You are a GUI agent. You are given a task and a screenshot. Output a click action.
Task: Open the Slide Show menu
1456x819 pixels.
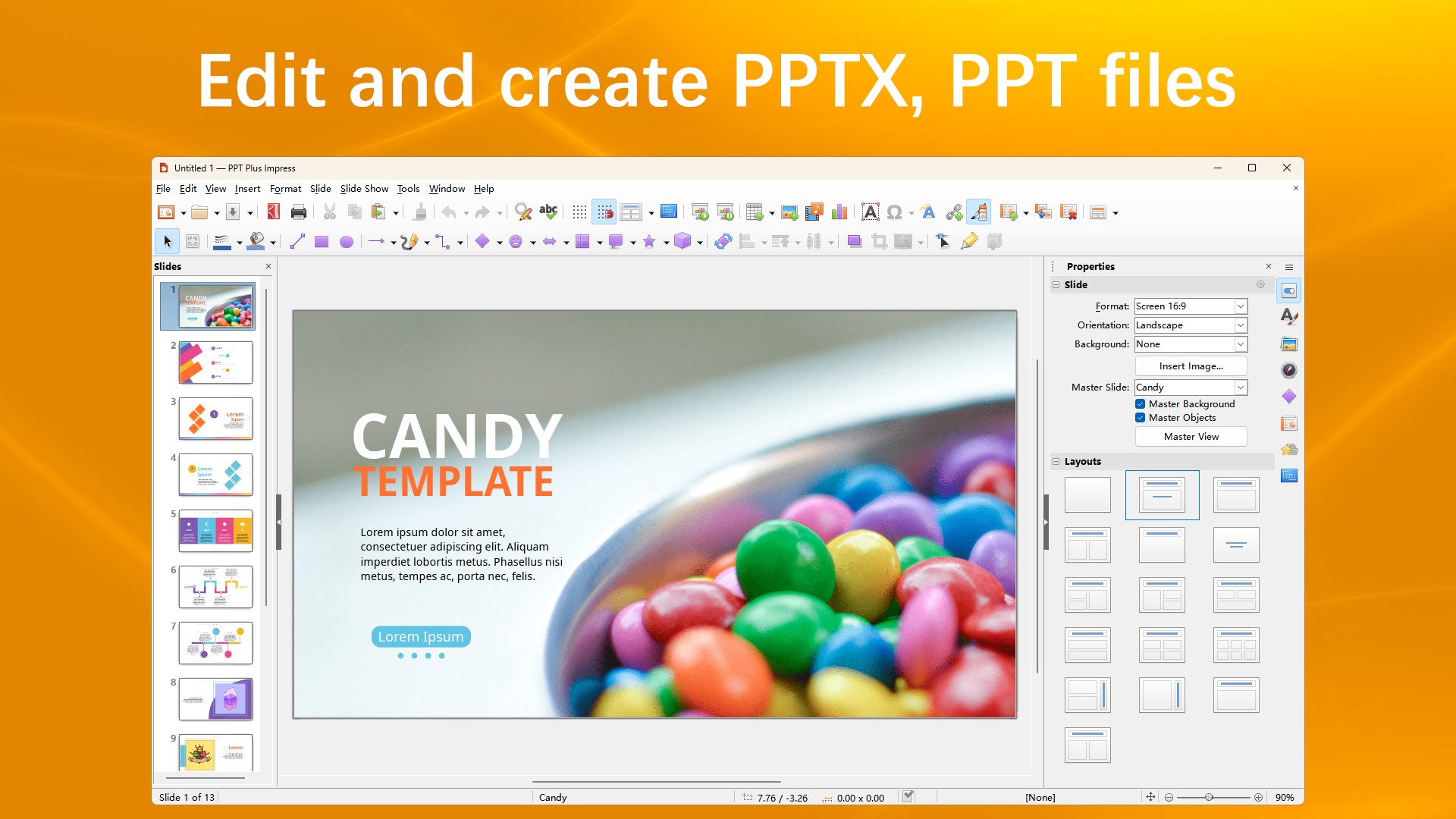(364, 189)
